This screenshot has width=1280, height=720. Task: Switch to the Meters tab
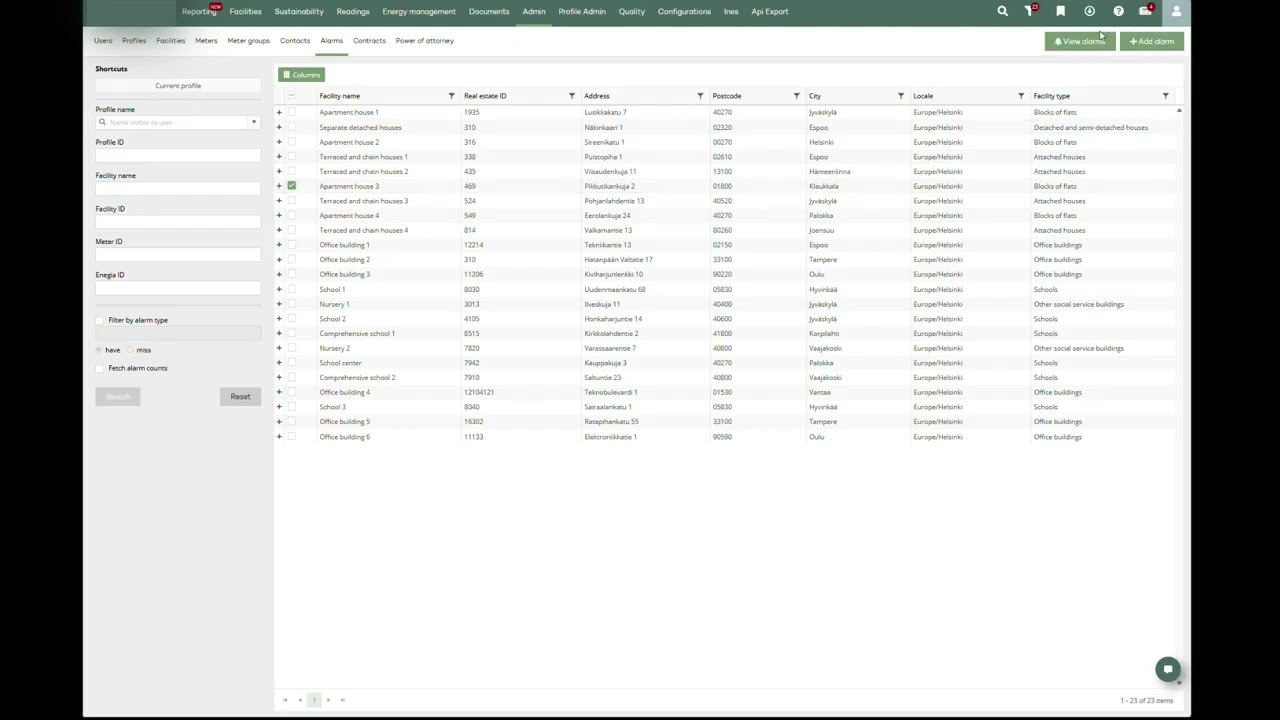point(206,41)
